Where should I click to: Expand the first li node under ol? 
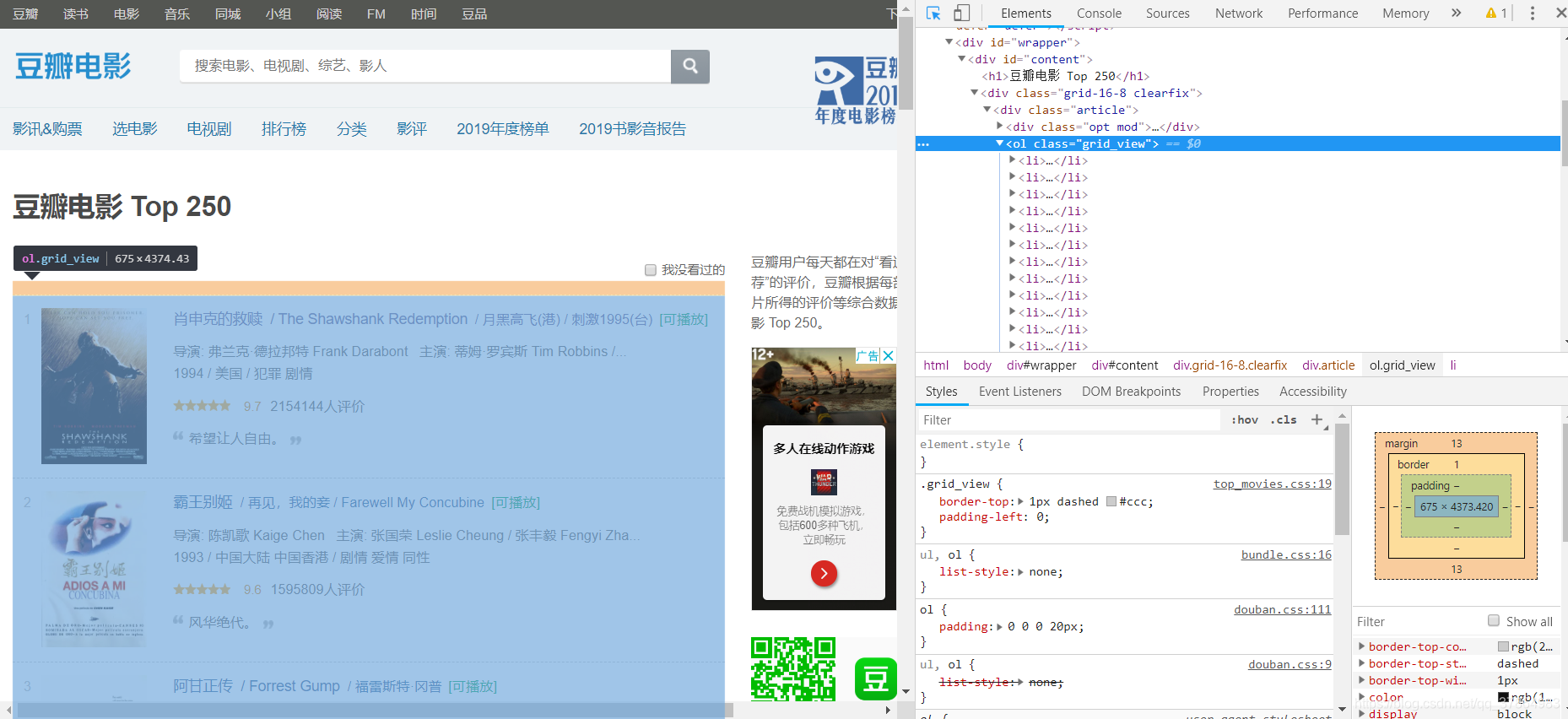(1013, 160)
